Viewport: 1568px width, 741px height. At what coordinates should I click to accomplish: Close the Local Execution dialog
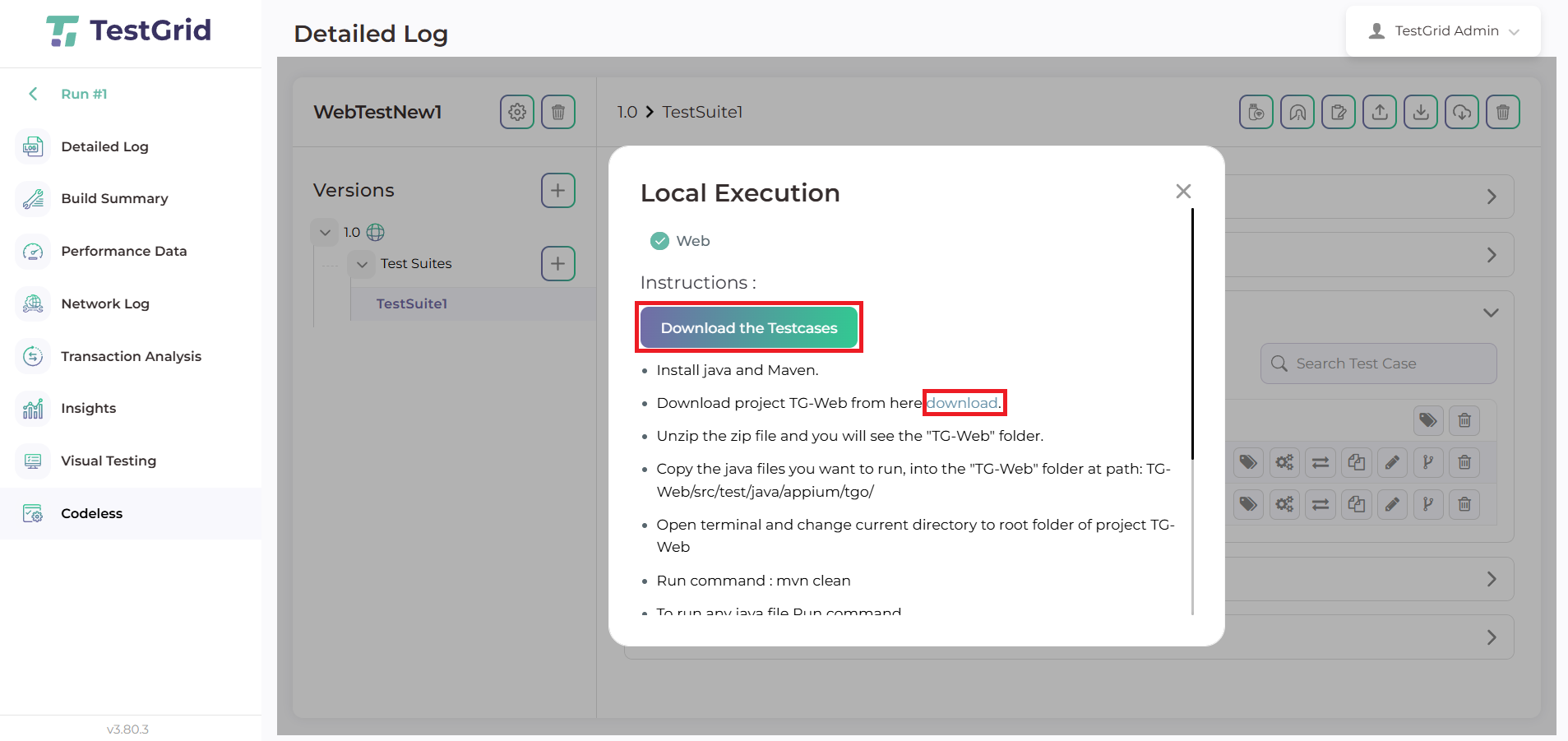[x=1183, y=192]
